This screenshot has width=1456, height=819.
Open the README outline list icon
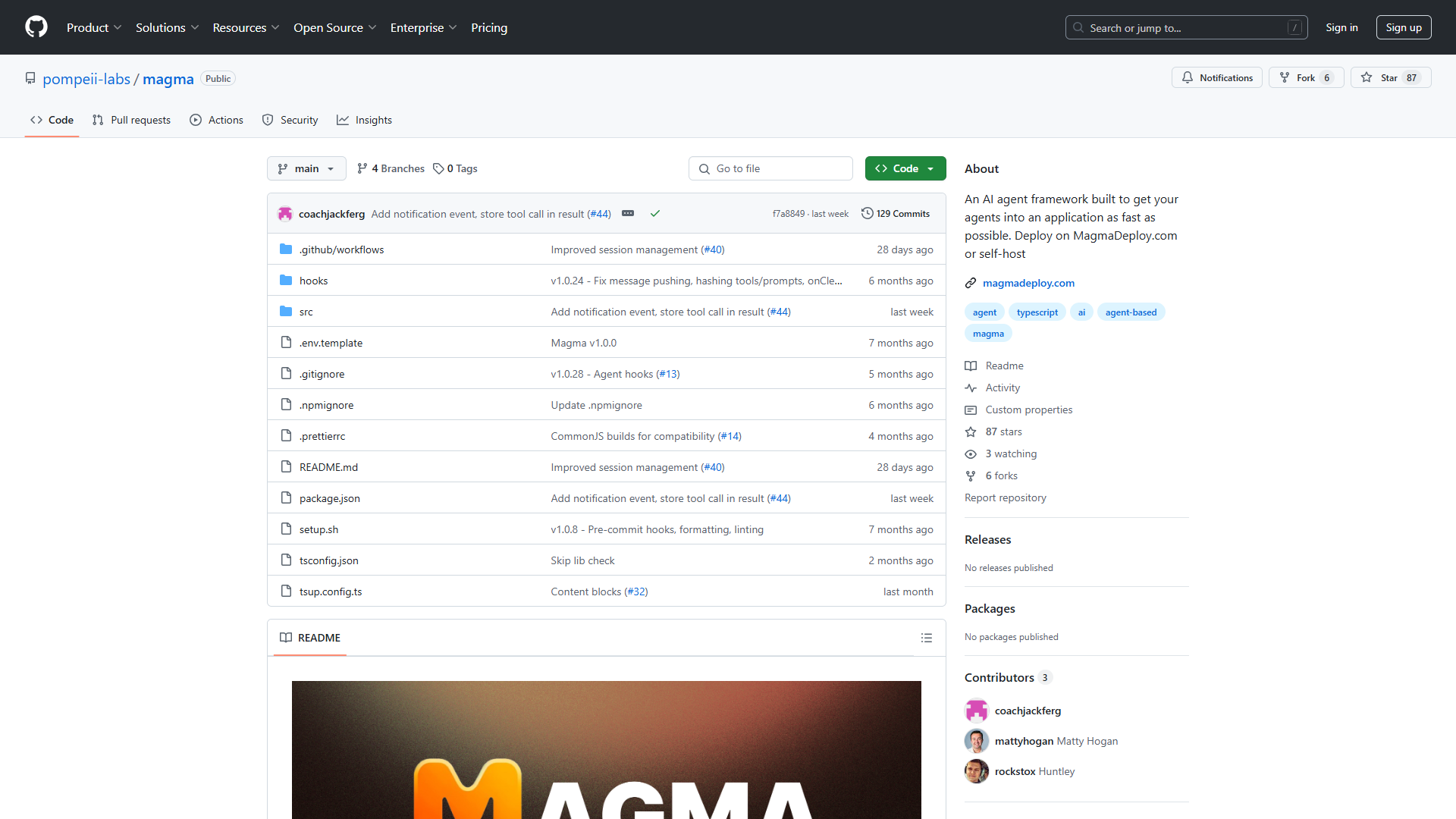point(926,638)
